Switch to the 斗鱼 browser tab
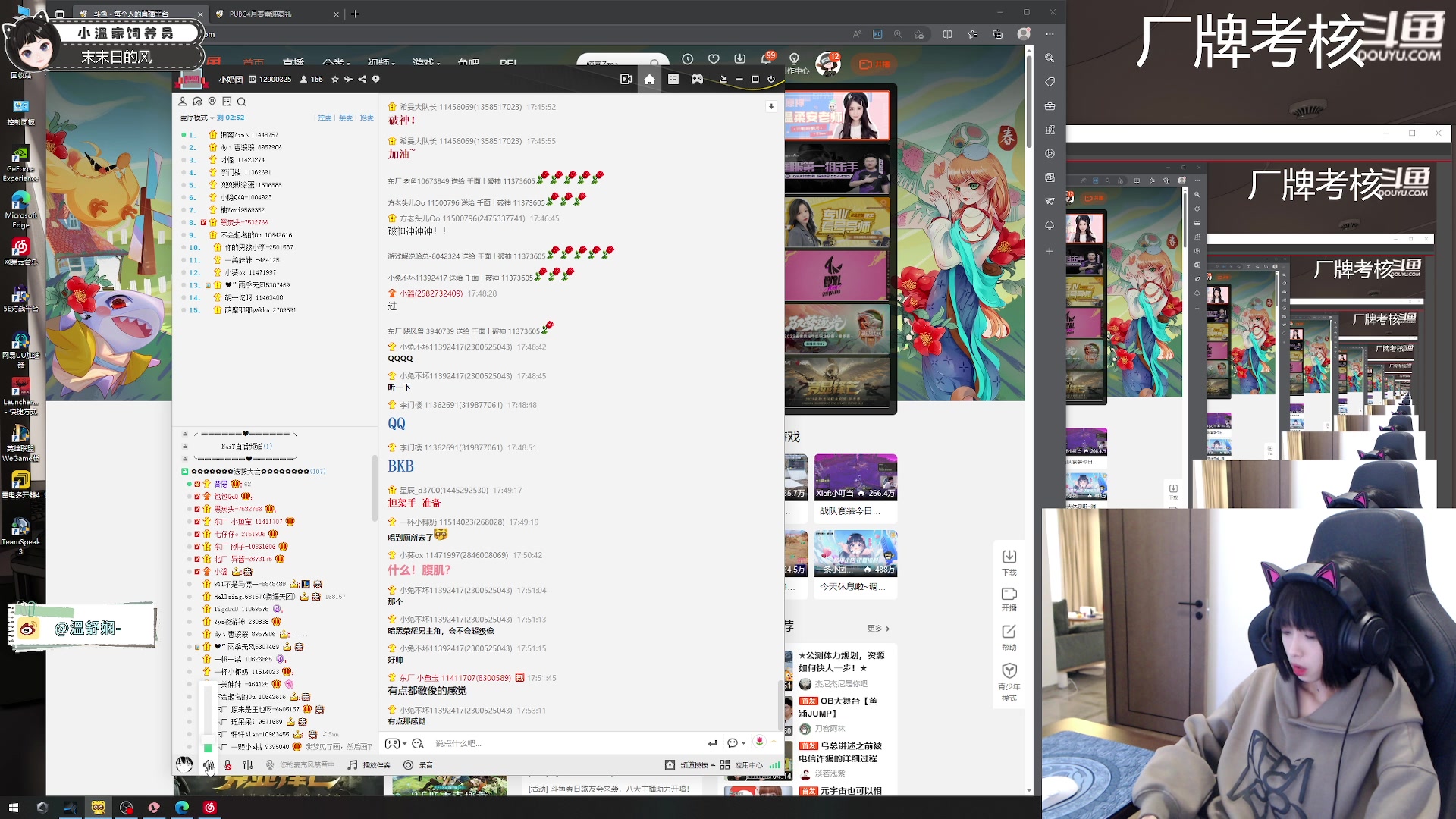Image resolution: width=1456 pixels, height=819 pixels. click(140, 14)
